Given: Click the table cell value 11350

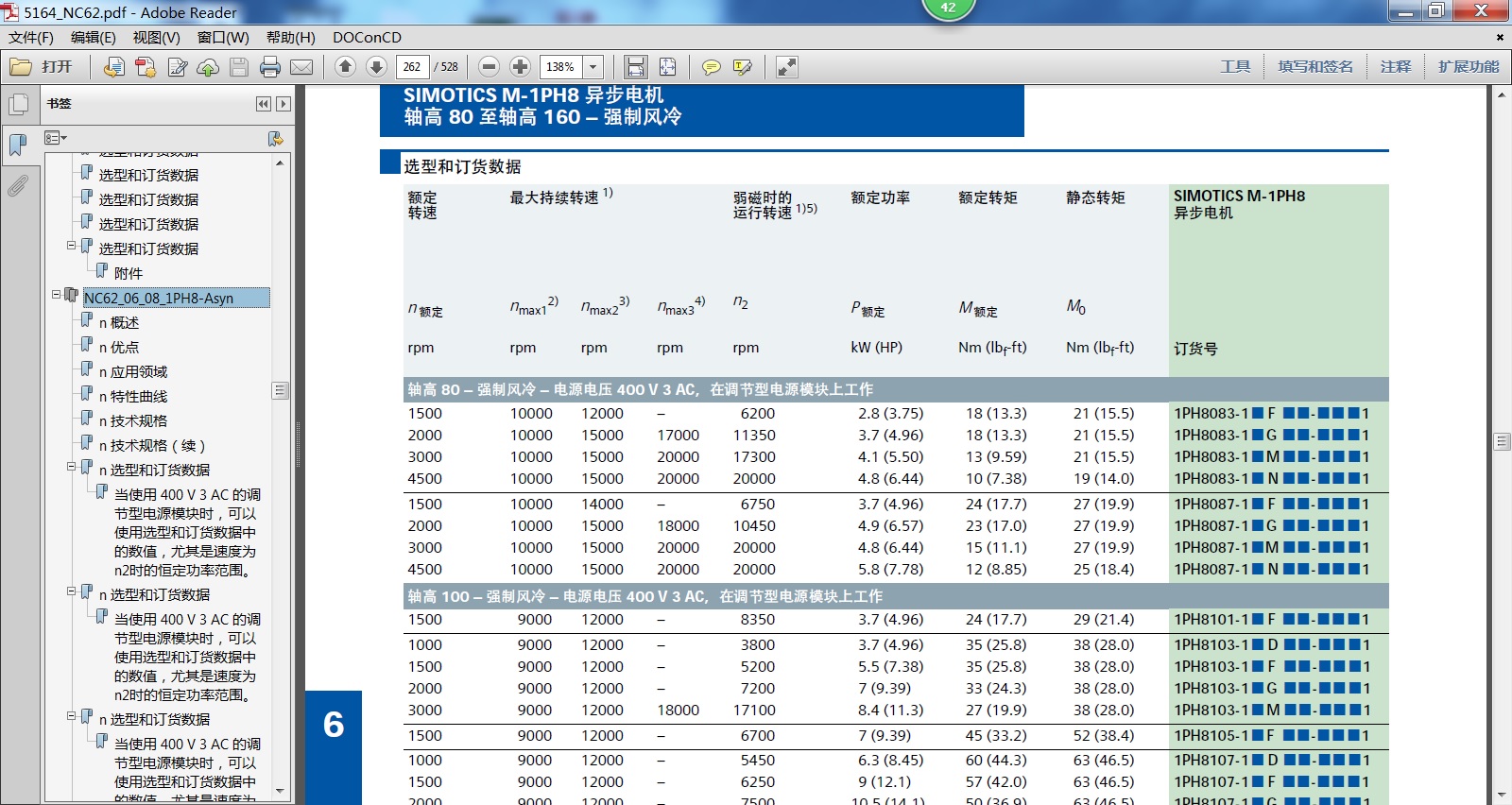Looking at the screenshot, I should [754, 436].
